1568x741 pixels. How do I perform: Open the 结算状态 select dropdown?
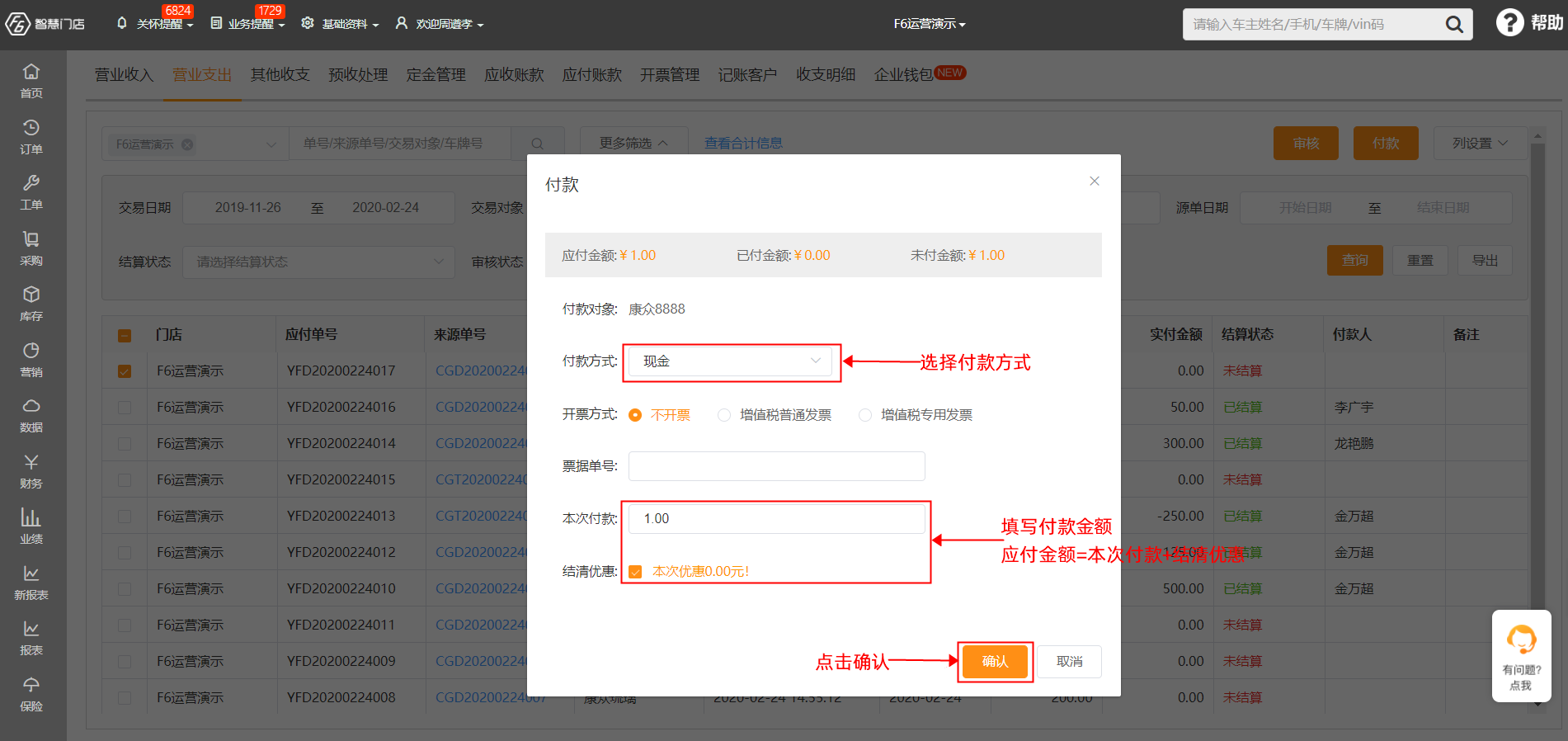click(318, 262)
